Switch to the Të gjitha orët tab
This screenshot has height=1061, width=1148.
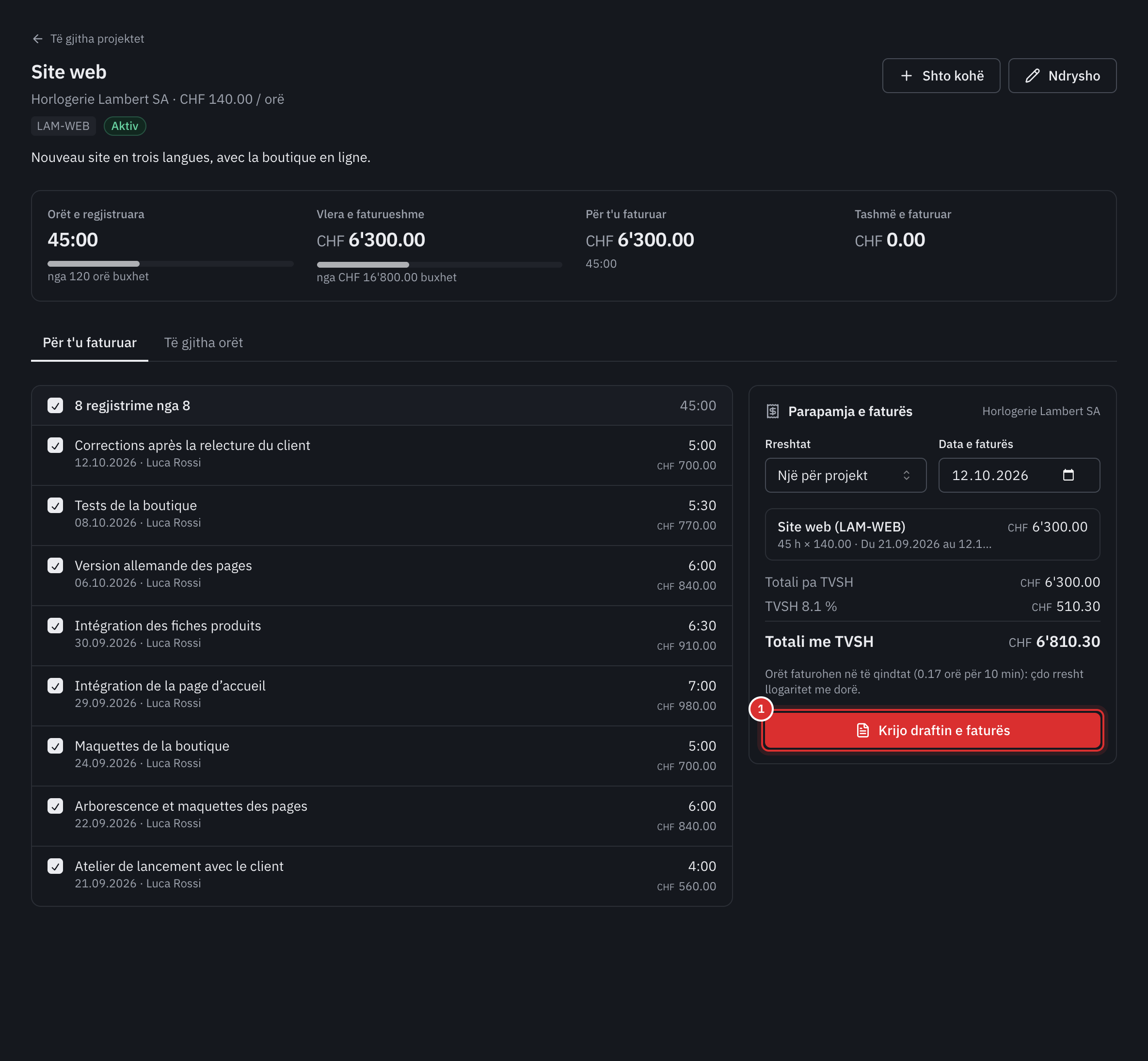click(x=203, y=343)
